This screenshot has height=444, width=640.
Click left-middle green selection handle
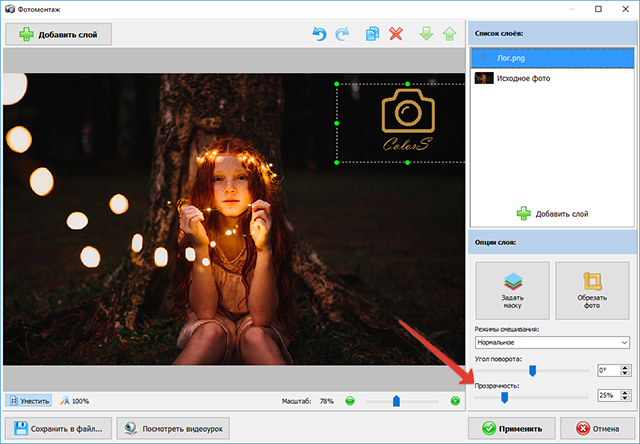pos(337,123)
